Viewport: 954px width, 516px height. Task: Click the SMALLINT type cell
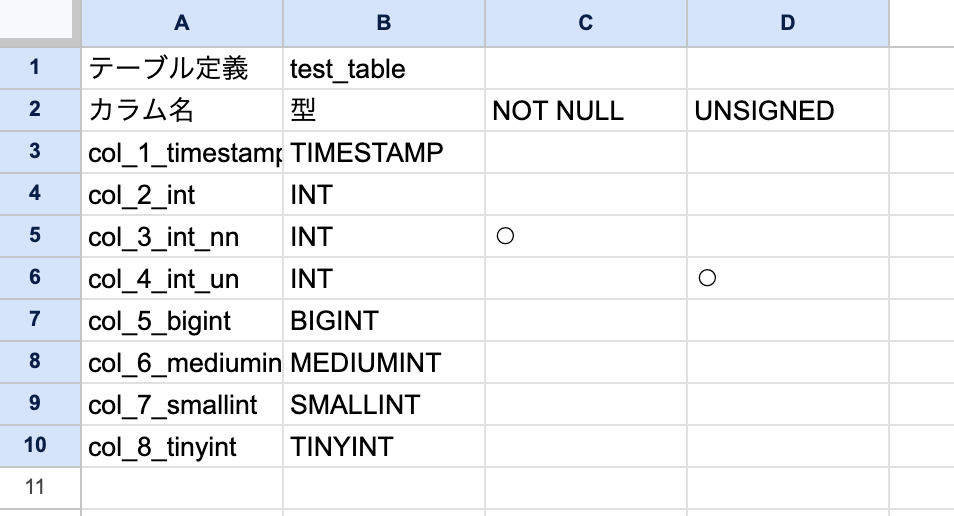(x=384, y=405)
